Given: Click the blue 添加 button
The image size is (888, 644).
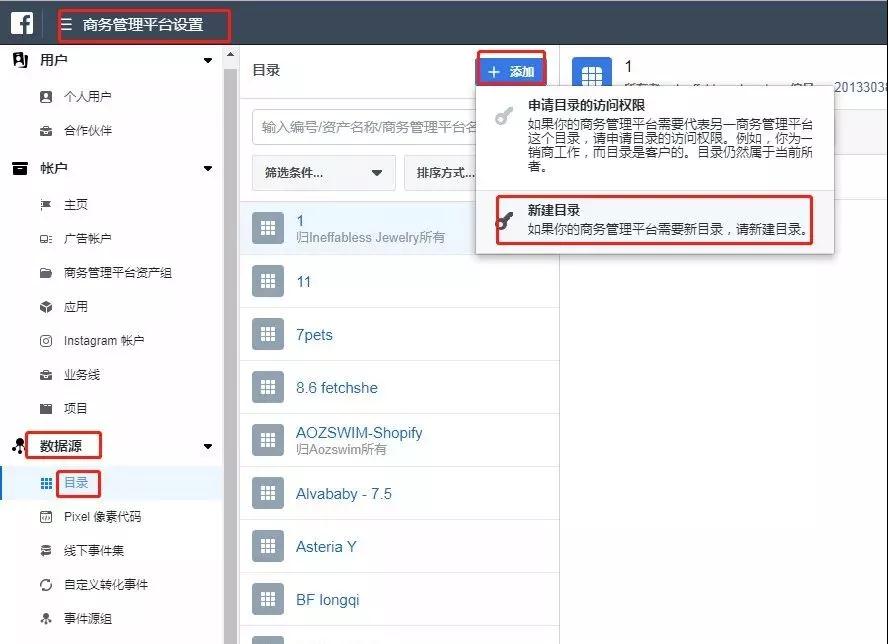Looking at the screenshot, I should pyautogui.click(x=510, y=70).
